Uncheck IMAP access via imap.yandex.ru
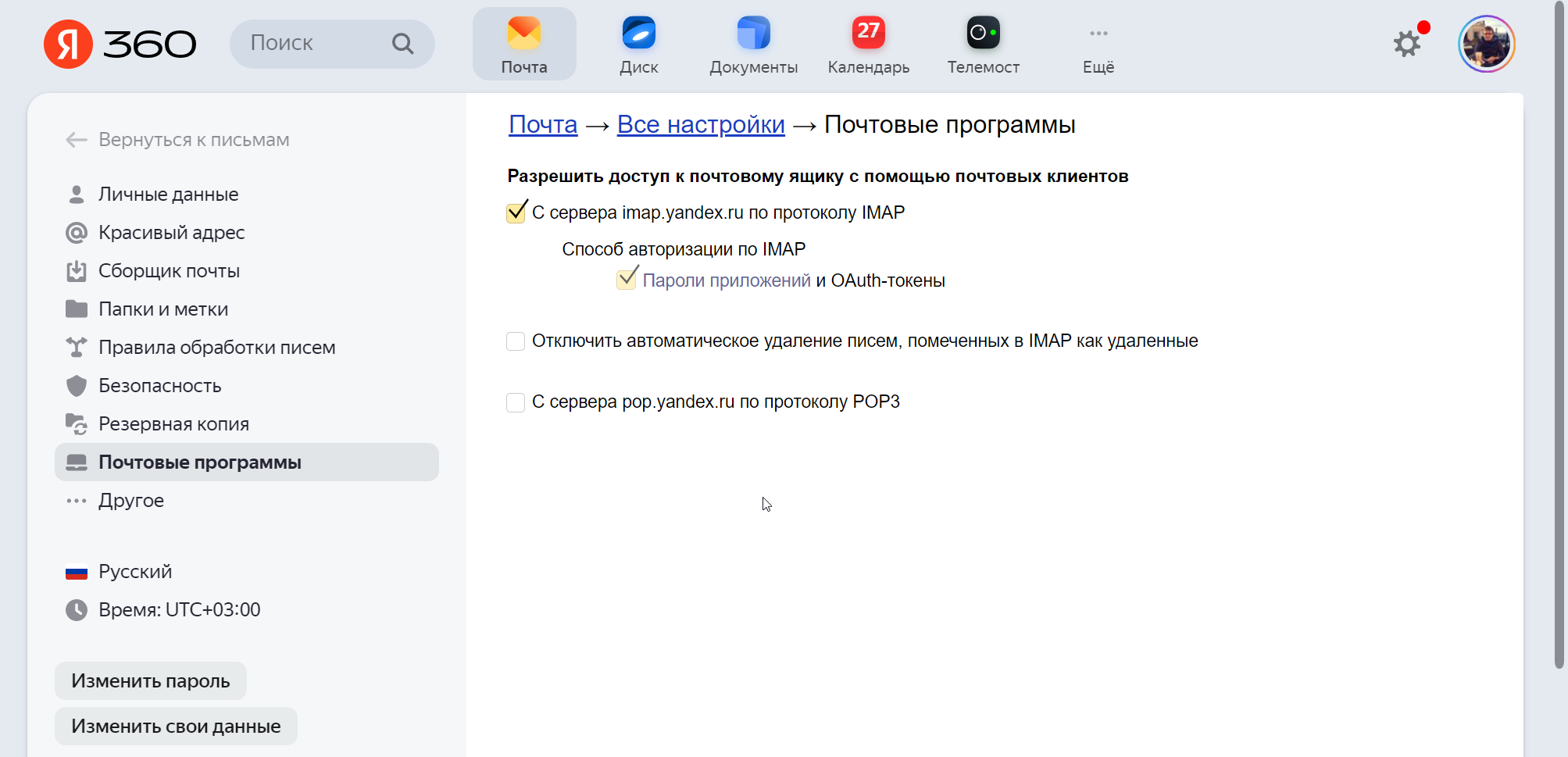The height and width of the screenshot is (757, 1568). pyautogui.click(x=516, y=212)
